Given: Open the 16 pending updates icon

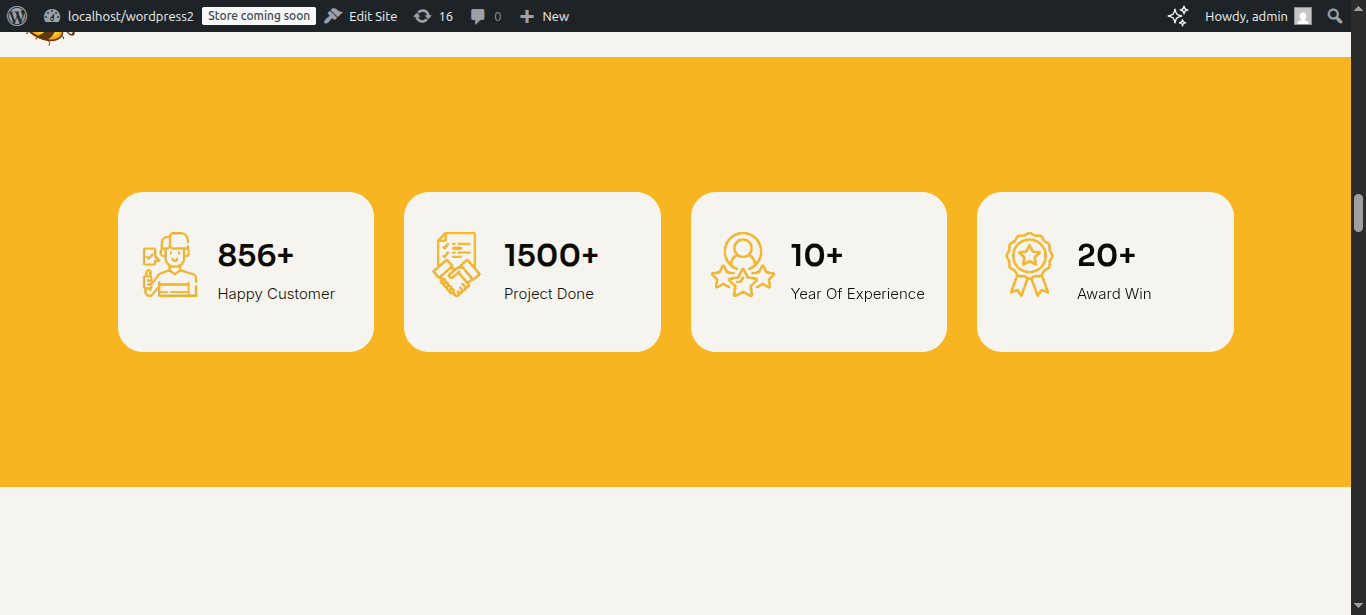Looking at the screenshot, I should [x=433, y=16].
